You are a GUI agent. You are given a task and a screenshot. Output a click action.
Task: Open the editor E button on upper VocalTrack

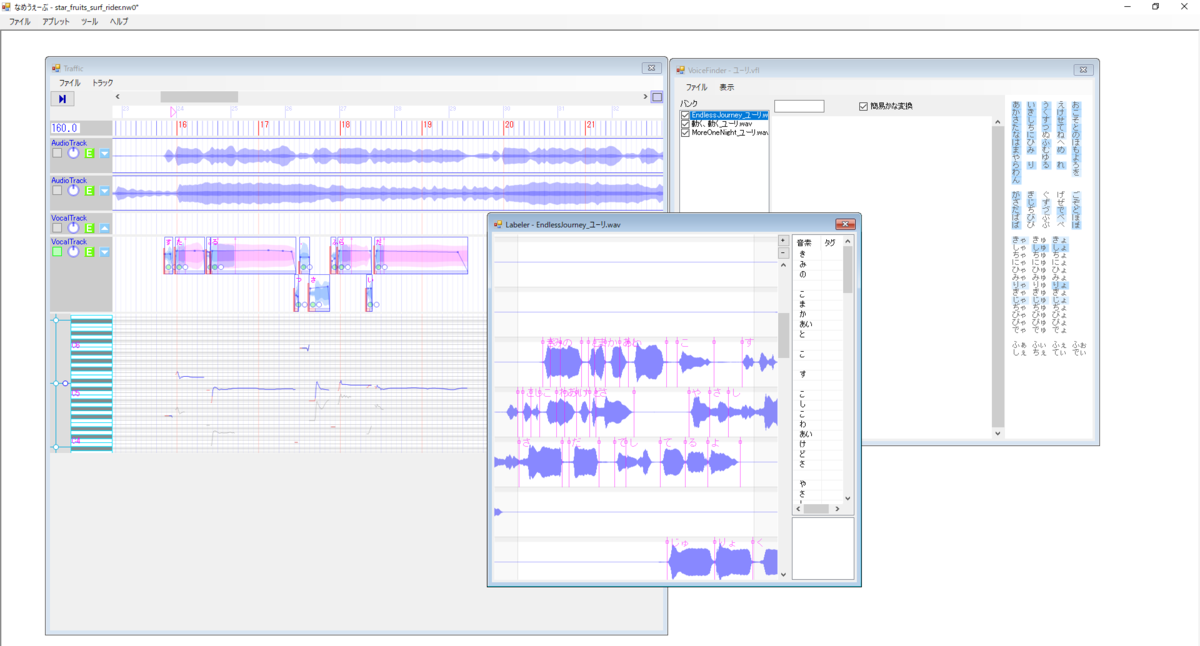[x=89, y=228]
